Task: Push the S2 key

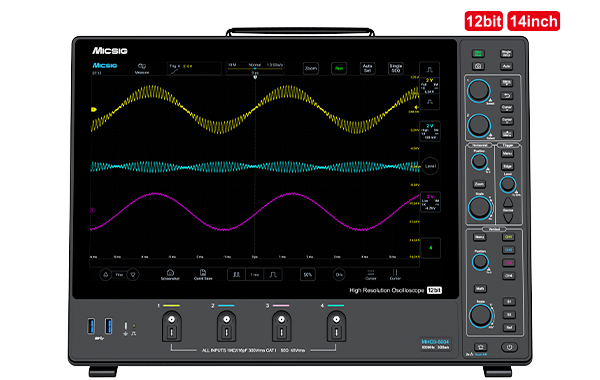Action: tap(509, 315)
